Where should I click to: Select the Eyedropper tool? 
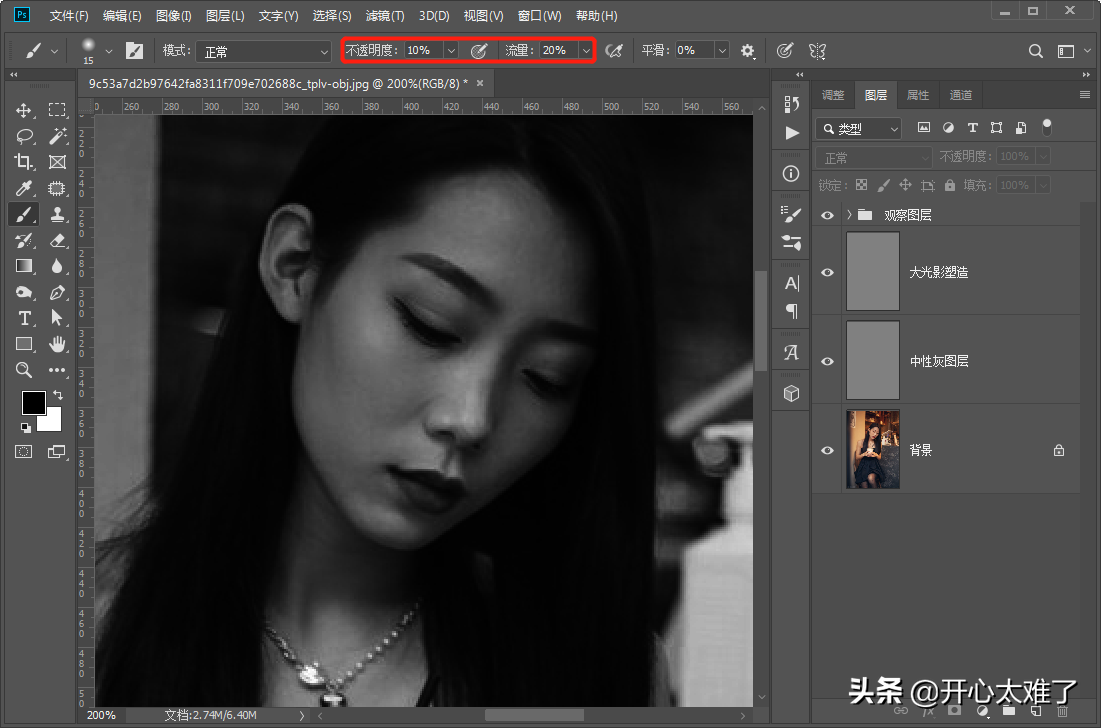24,188
